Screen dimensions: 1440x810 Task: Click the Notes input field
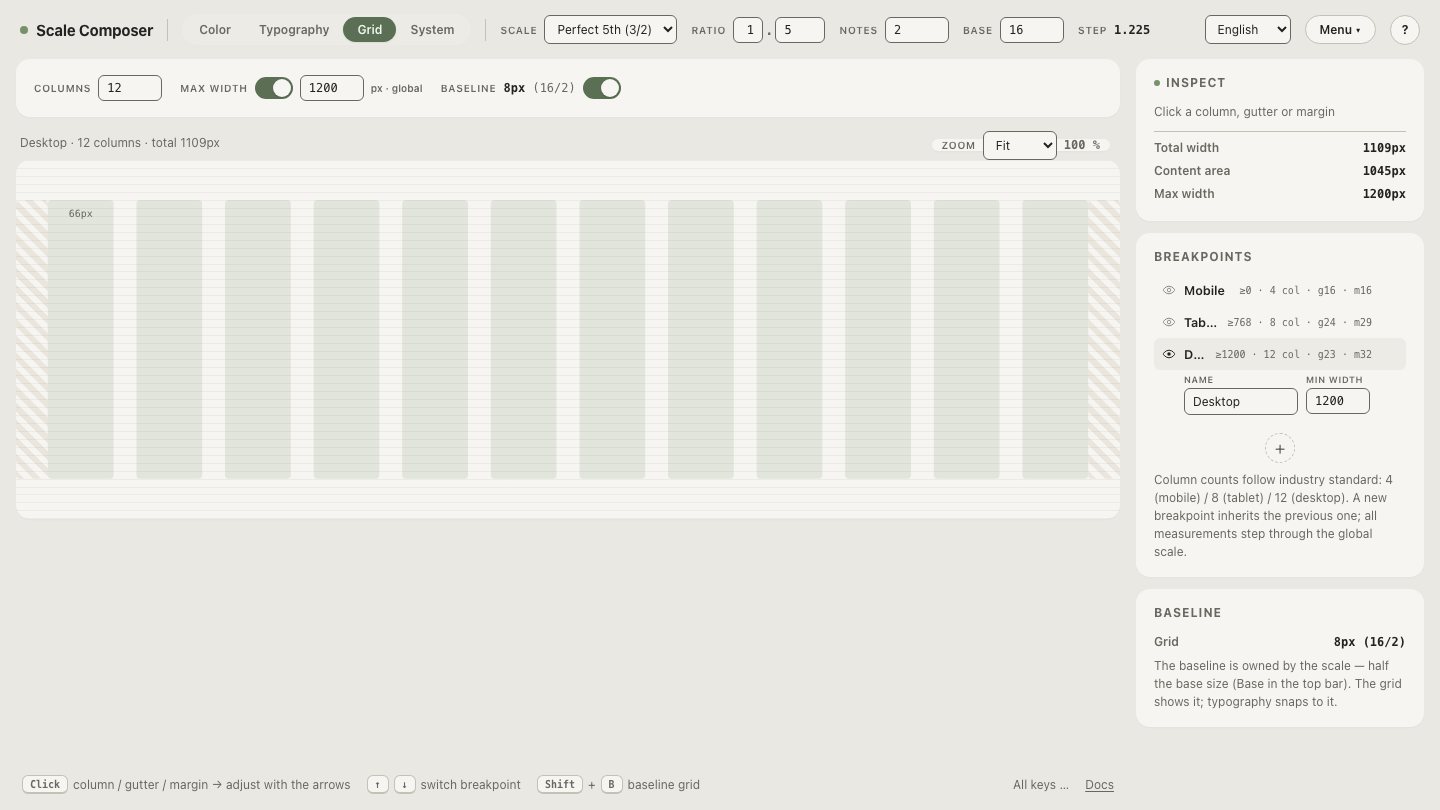(917, 30)
